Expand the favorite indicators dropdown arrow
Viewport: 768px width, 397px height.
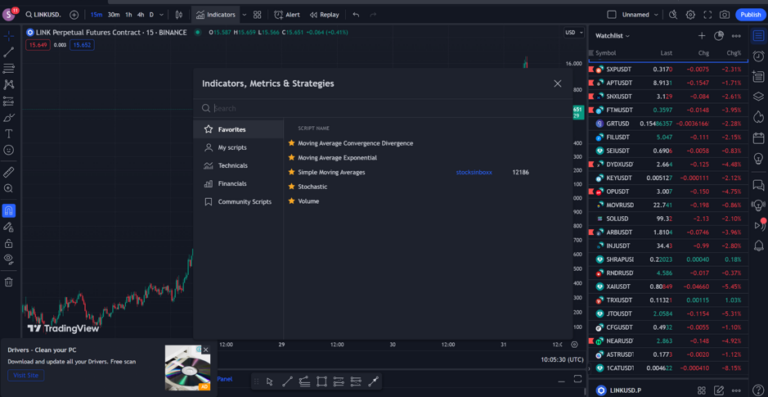pos(244,15)
